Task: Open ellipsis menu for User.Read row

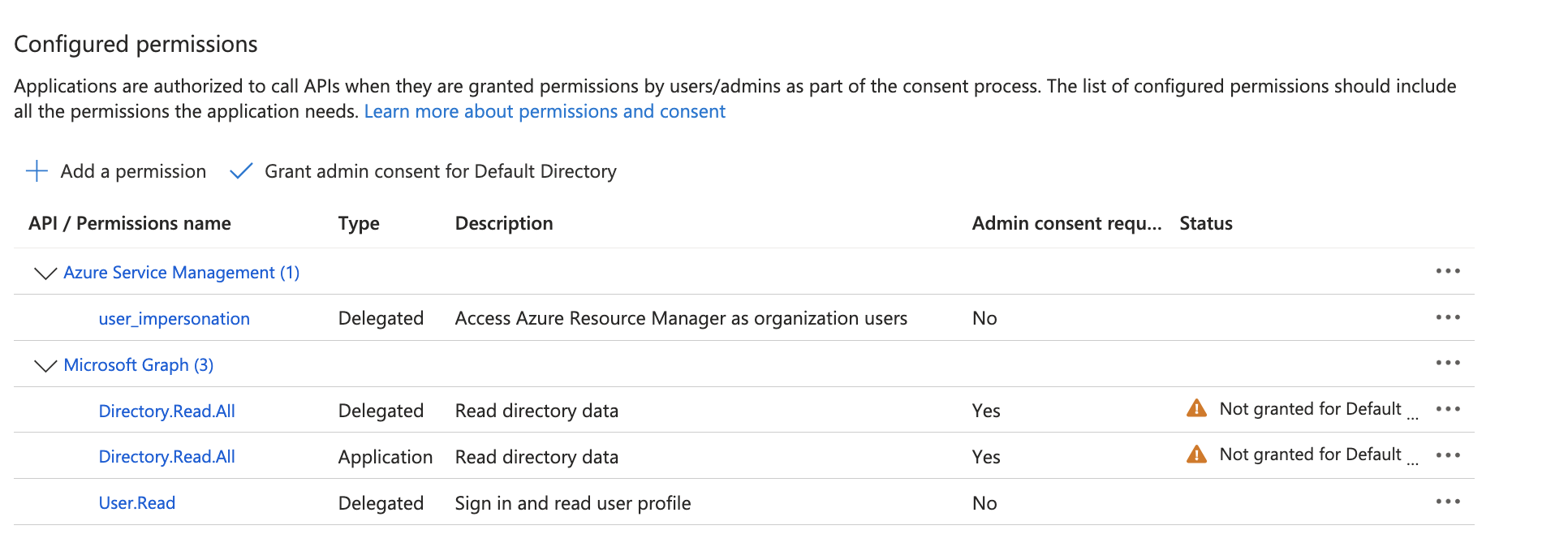Action: click(1447, 502)
